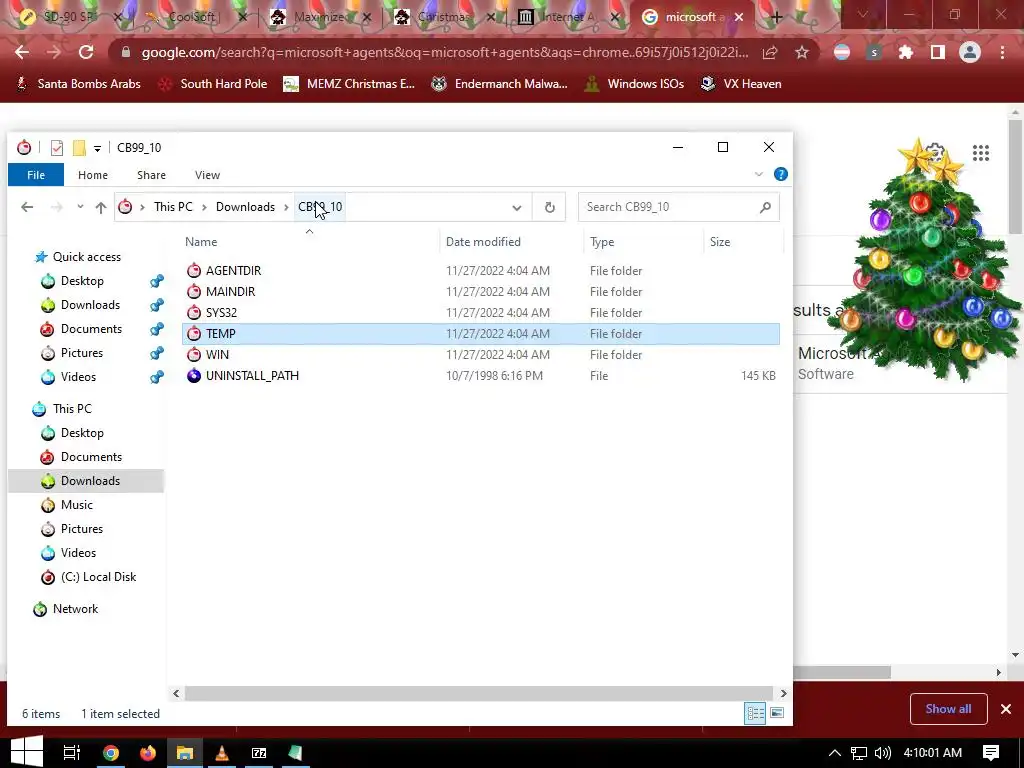The width and height of the screenshot is (1024, 768).
Task: Open Google apps grid icon
Action: pos(981,153)
